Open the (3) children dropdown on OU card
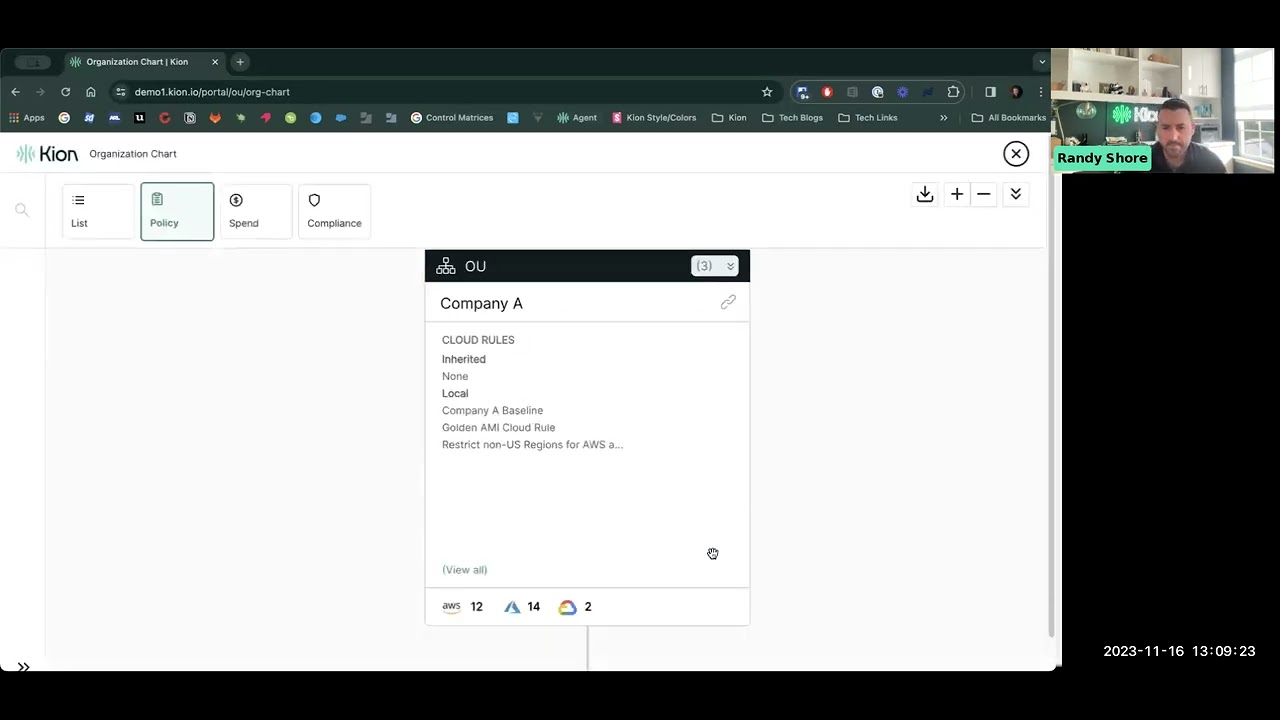 coord(714,266)
